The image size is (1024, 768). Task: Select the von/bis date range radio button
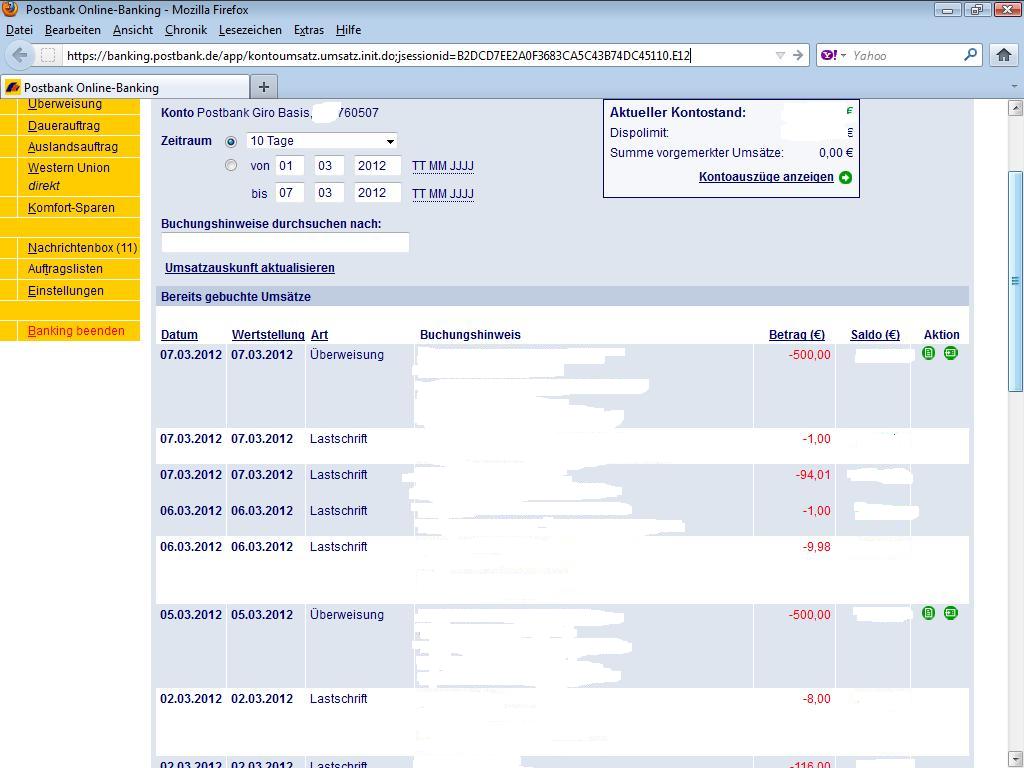click(231, 166)
